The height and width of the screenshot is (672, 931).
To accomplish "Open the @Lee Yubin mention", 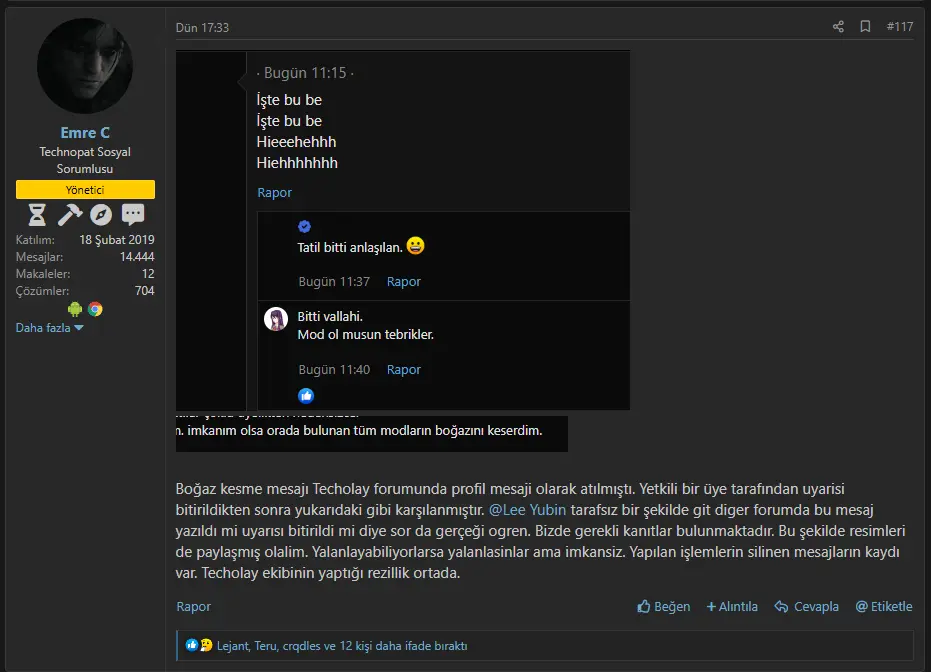I will (527, 510).
